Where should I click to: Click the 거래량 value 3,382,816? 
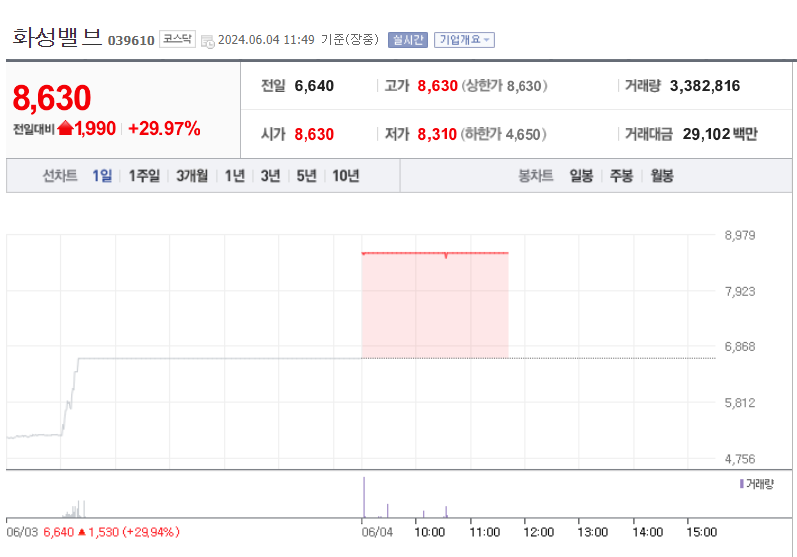click(x=704, y=86)
